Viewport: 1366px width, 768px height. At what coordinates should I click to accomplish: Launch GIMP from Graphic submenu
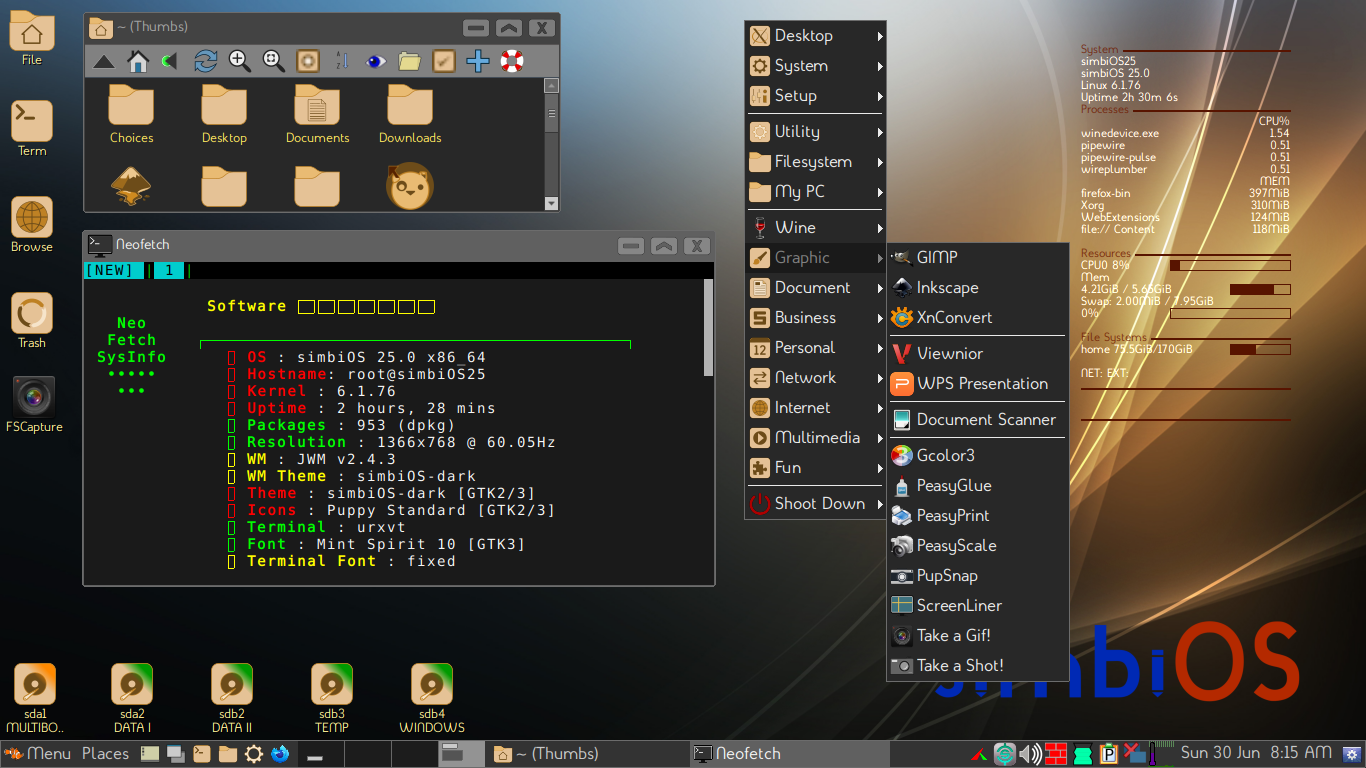(x=978, y=258)
